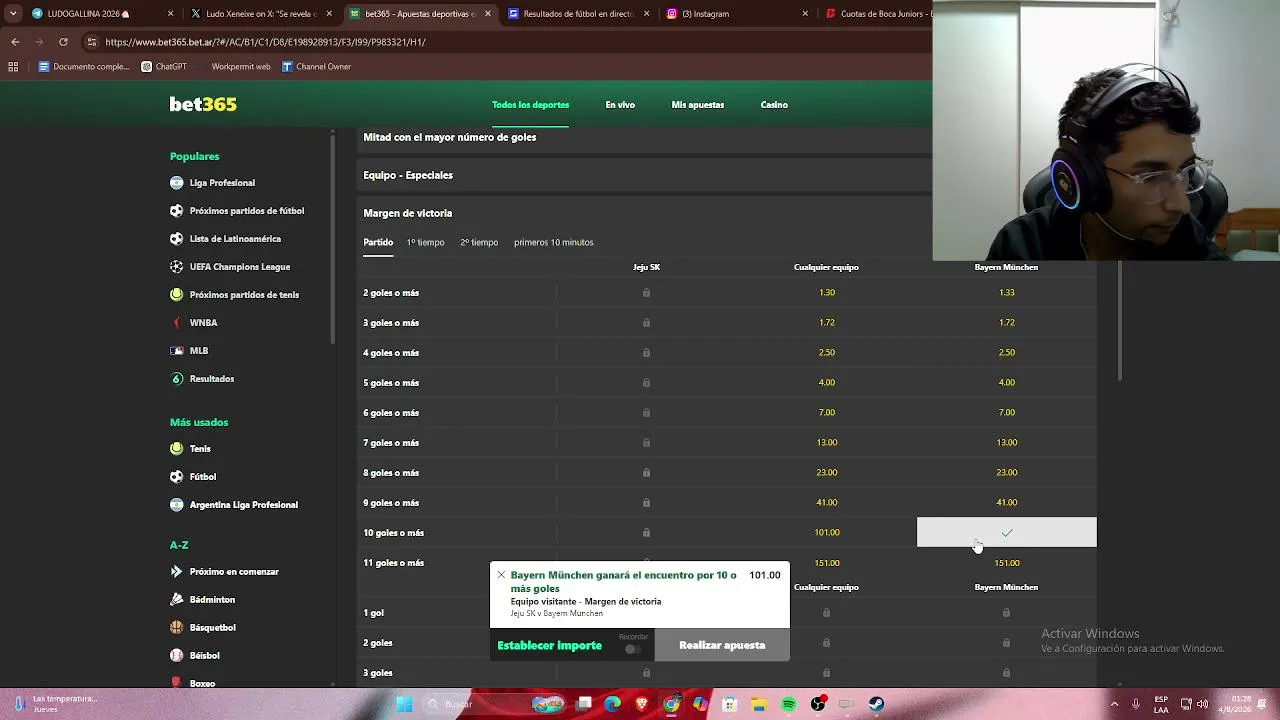1280x720 pixels.
Task: Click the icon beside Lista de Latinoamérica
Action: (x=177, y=239)
